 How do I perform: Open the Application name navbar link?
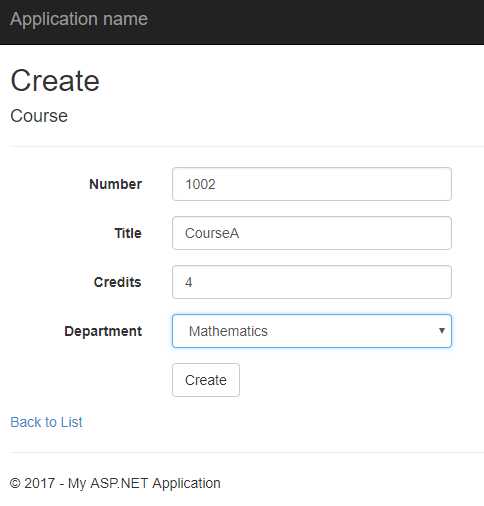tap(79, 19)
